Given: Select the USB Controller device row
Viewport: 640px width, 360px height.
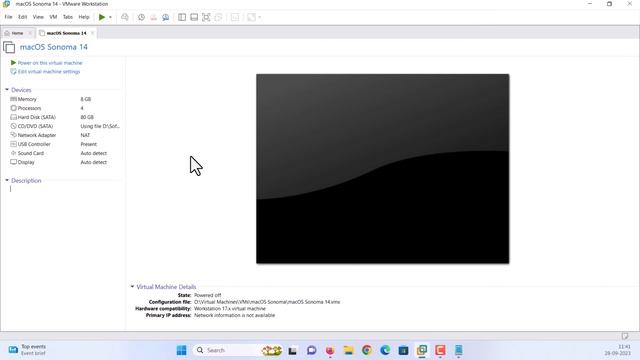Looking at the screenshot, I should pyautogui.click(x=64, y=144).
